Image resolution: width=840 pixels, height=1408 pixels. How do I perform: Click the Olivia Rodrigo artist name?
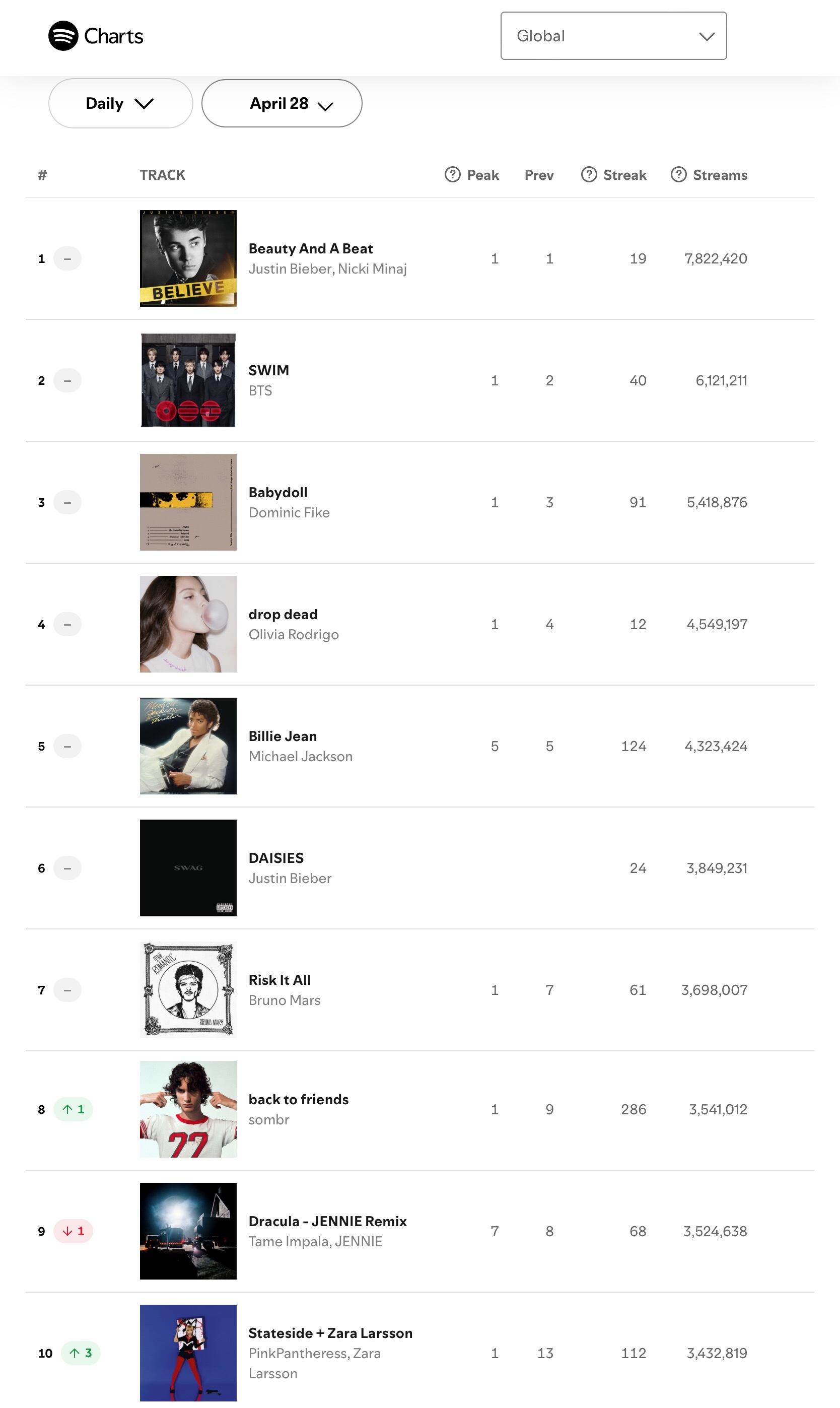pyautogui.click(x=293, y=634)
